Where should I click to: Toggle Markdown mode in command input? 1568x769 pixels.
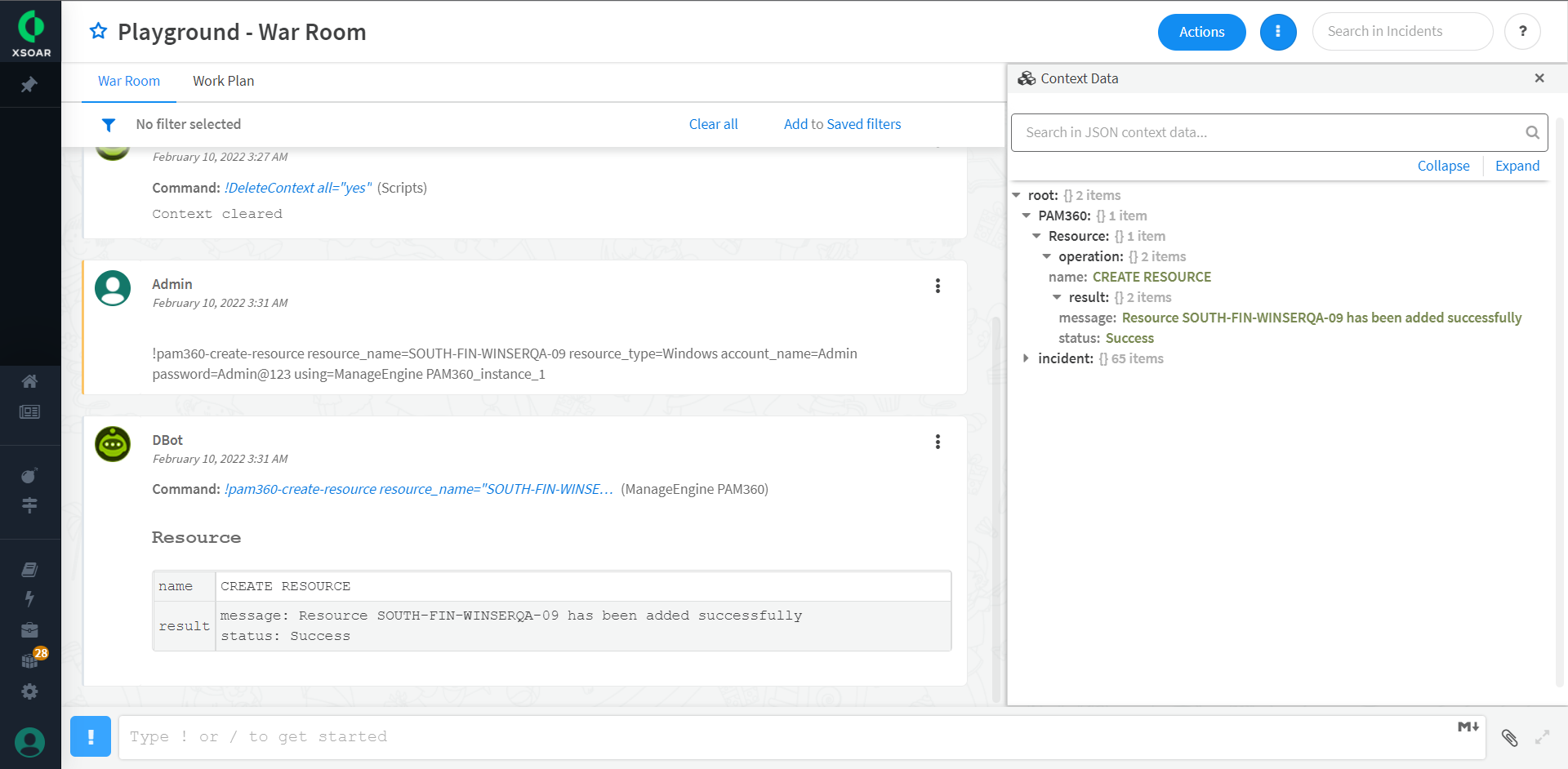(1468, 727)
